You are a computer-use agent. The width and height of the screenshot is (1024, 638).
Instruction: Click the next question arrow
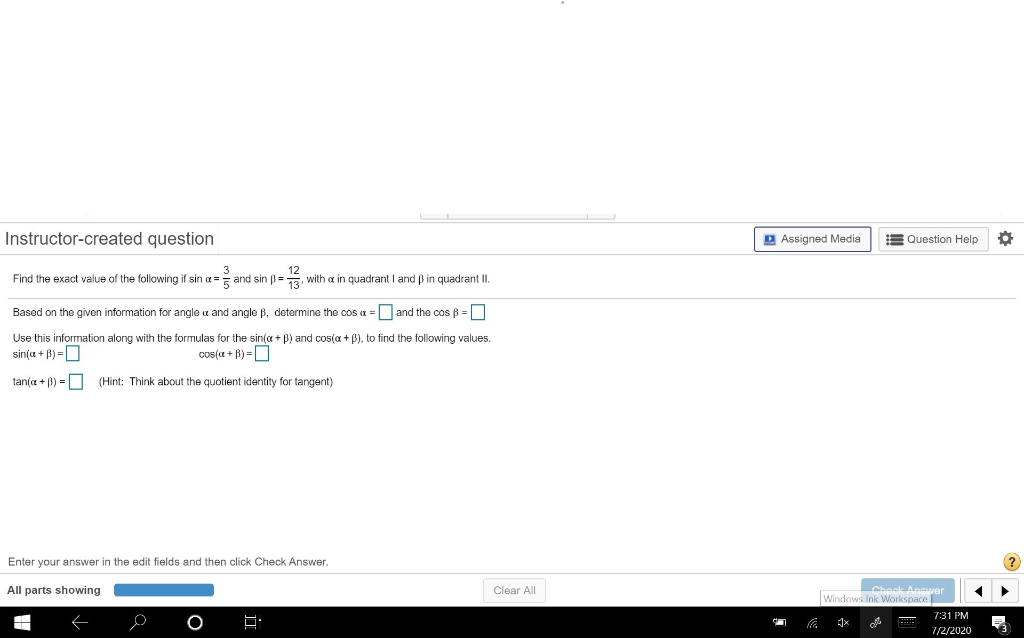[1004, 590]
